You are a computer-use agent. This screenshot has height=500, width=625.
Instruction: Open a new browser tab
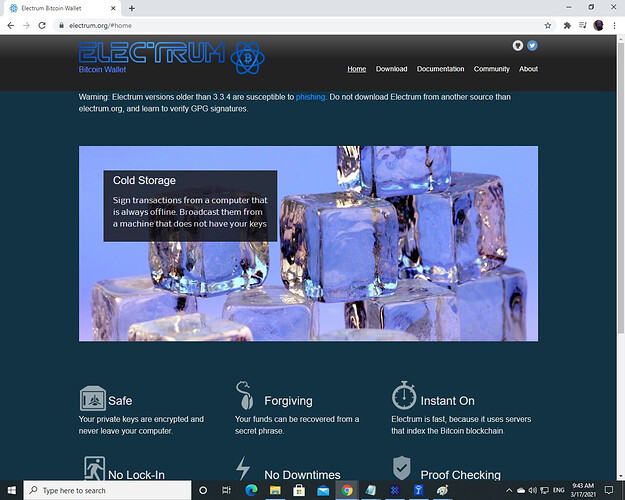pyautogui.click(x=132, y=8)
